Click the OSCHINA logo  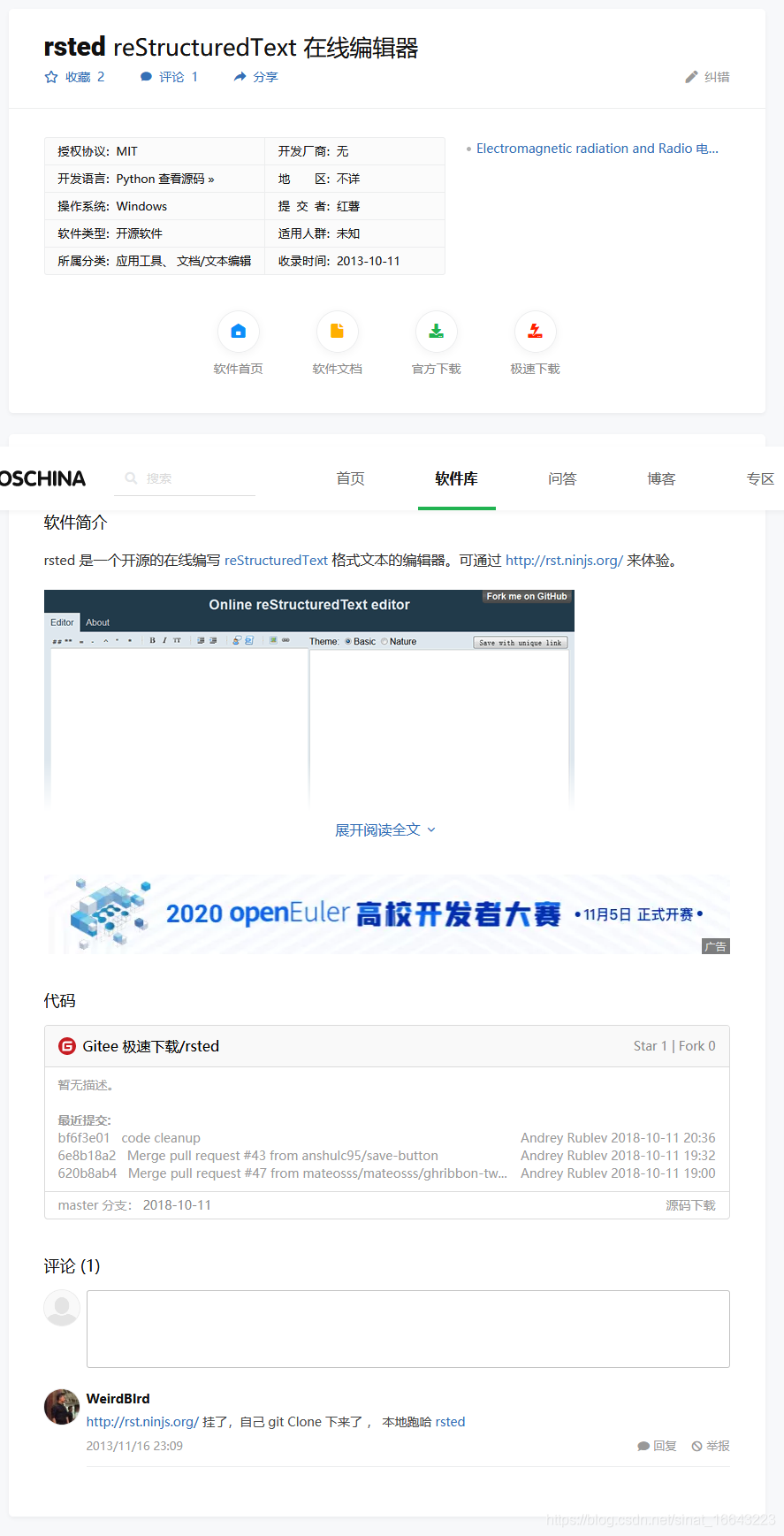tap(42, 478)
